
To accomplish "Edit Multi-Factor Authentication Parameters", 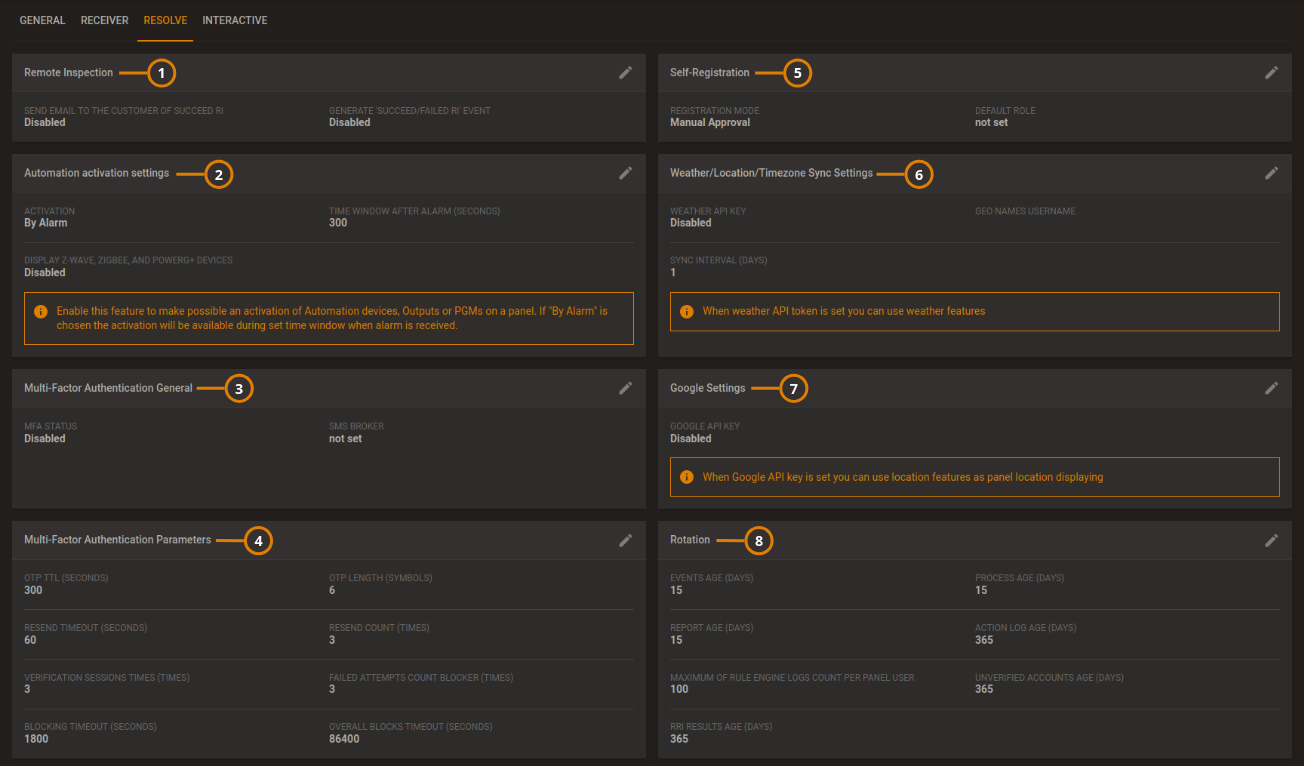I will (626, 540).
